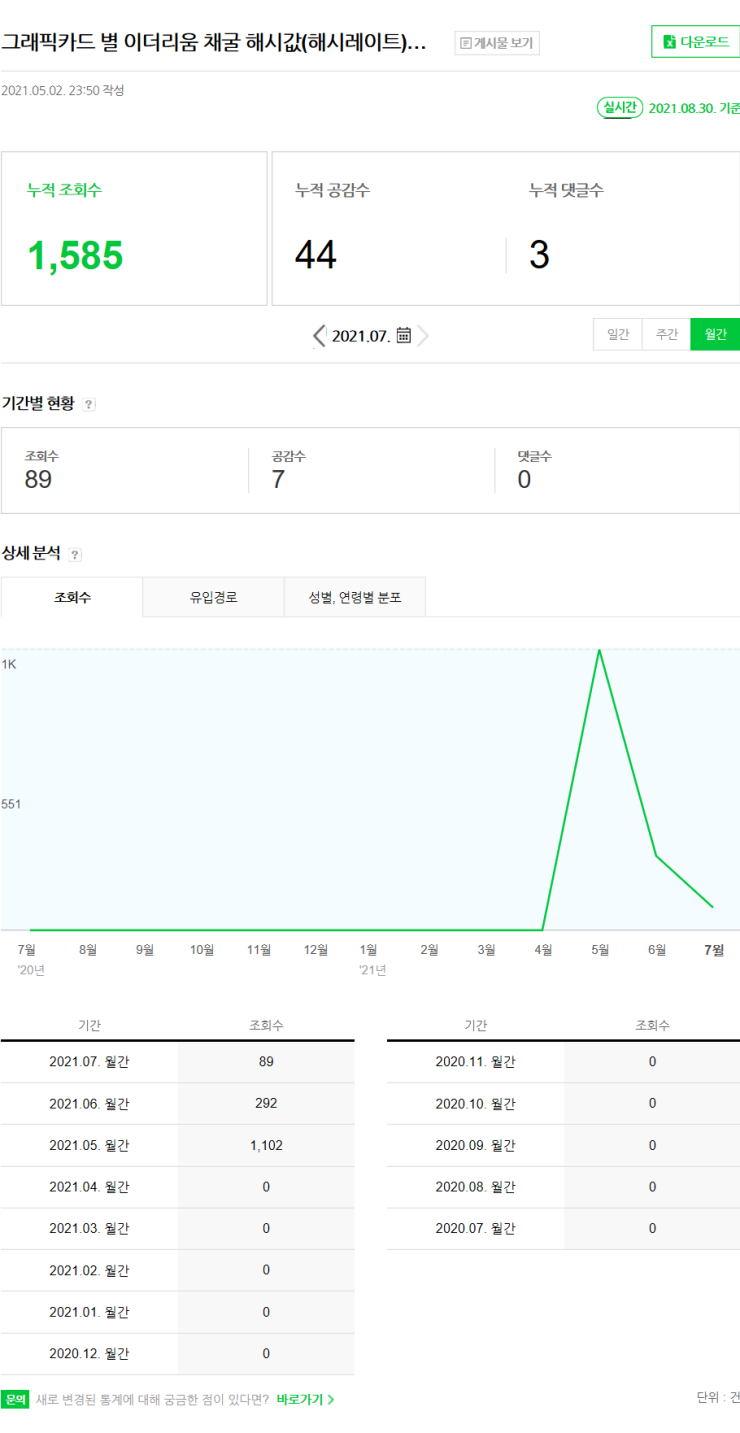Click the 2021.03. 월간 table row
Screen dimensions: 740x1433
coord(177,1229)
